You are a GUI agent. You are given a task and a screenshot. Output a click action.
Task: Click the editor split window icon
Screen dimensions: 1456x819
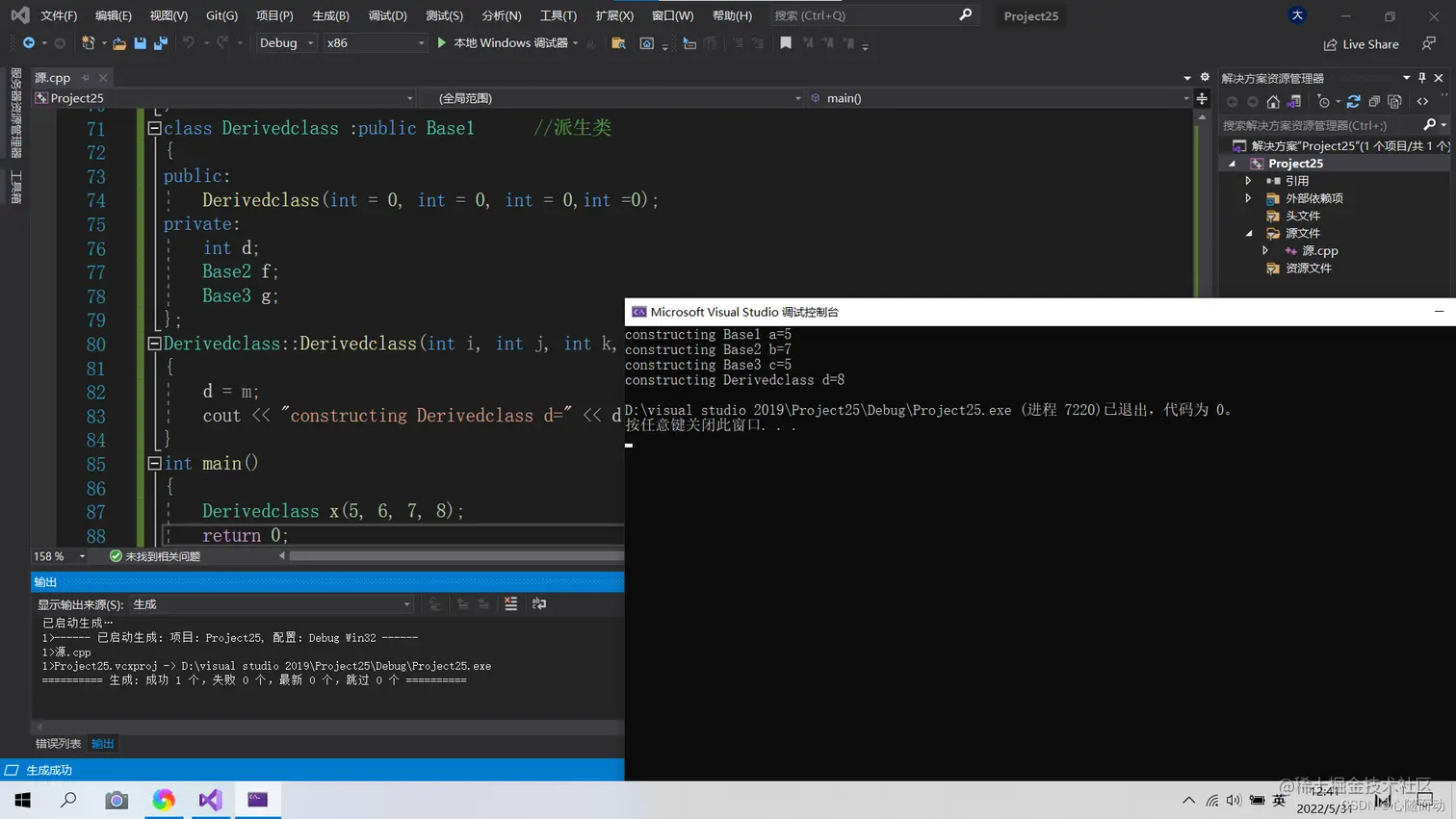(1202, 98)
